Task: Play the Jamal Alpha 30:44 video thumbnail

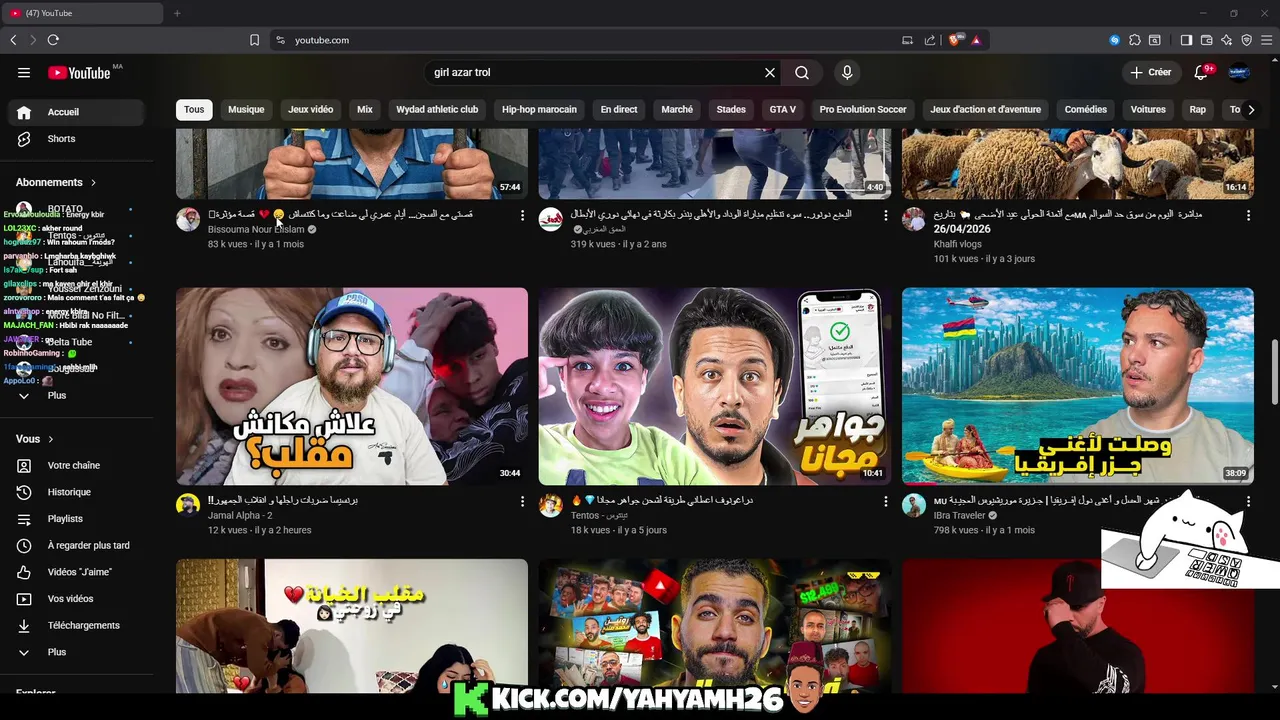Action: point(352,387)
